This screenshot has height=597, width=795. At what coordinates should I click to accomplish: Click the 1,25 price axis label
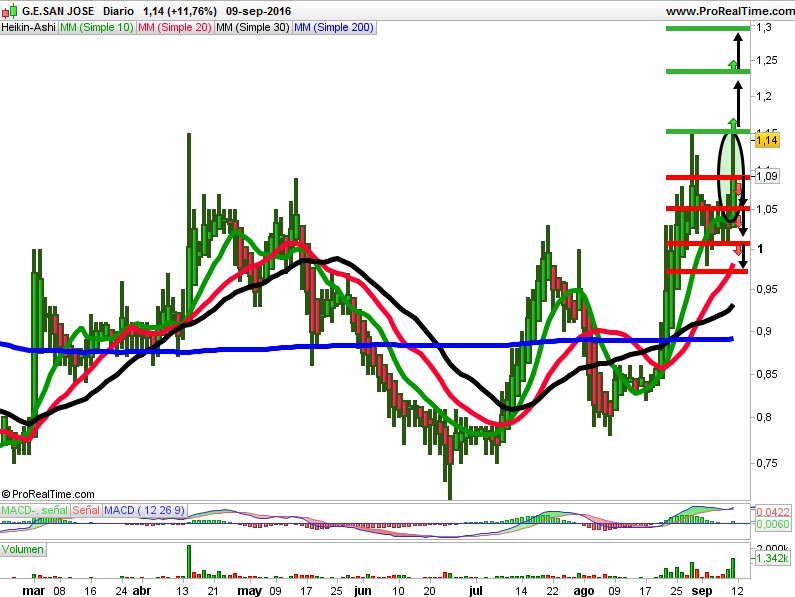coord(767,60)
